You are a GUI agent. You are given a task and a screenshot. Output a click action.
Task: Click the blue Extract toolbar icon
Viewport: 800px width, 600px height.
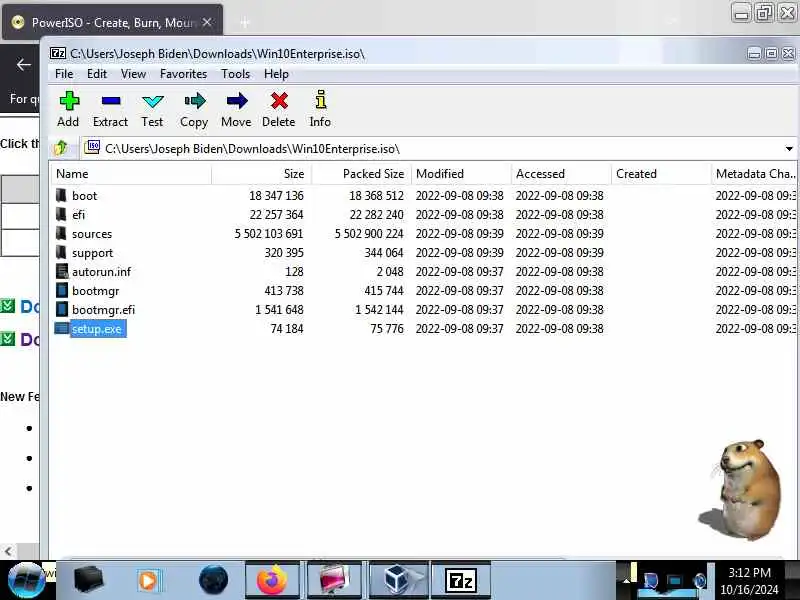111,101
